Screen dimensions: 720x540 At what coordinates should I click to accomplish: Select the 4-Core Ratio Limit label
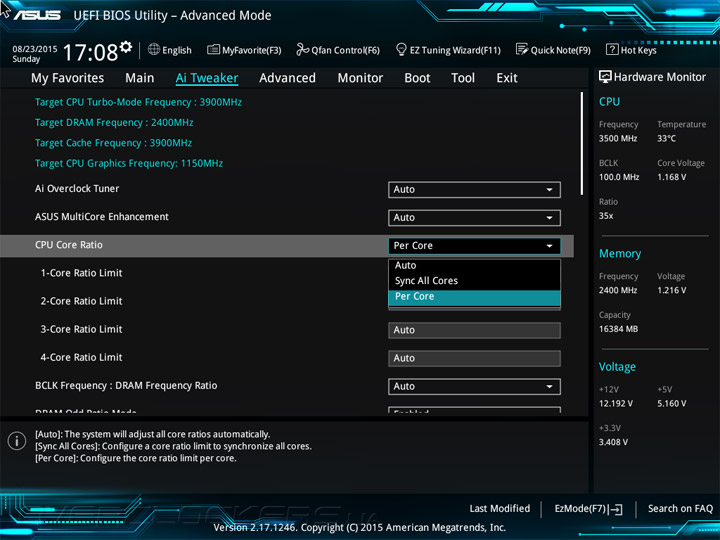coord(81,357)
